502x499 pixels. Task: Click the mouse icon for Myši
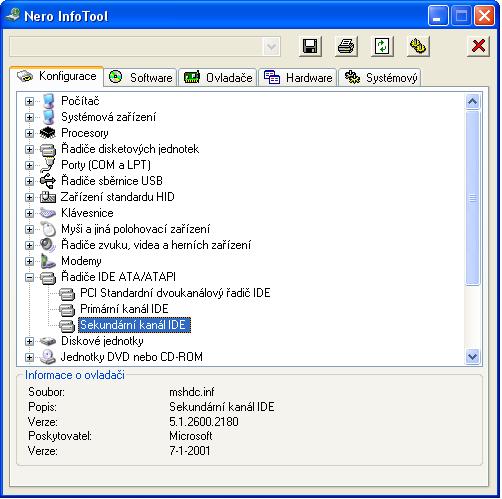coord(48,229)
